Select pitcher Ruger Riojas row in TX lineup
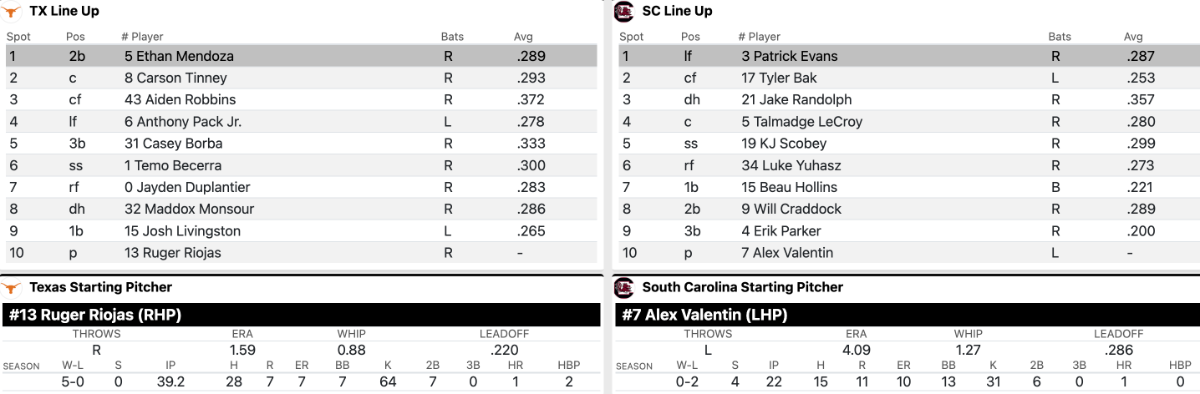The image size is (1200, 394). click(x=301, y=253)
